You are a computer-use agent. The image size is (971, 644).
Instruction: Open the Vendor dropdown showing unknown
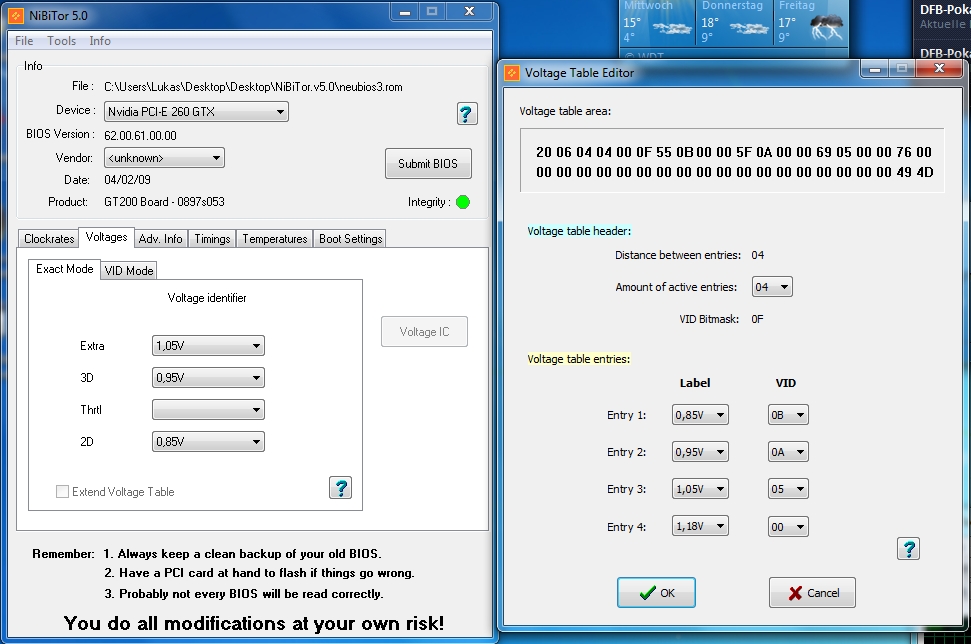(x=164, y=158)
